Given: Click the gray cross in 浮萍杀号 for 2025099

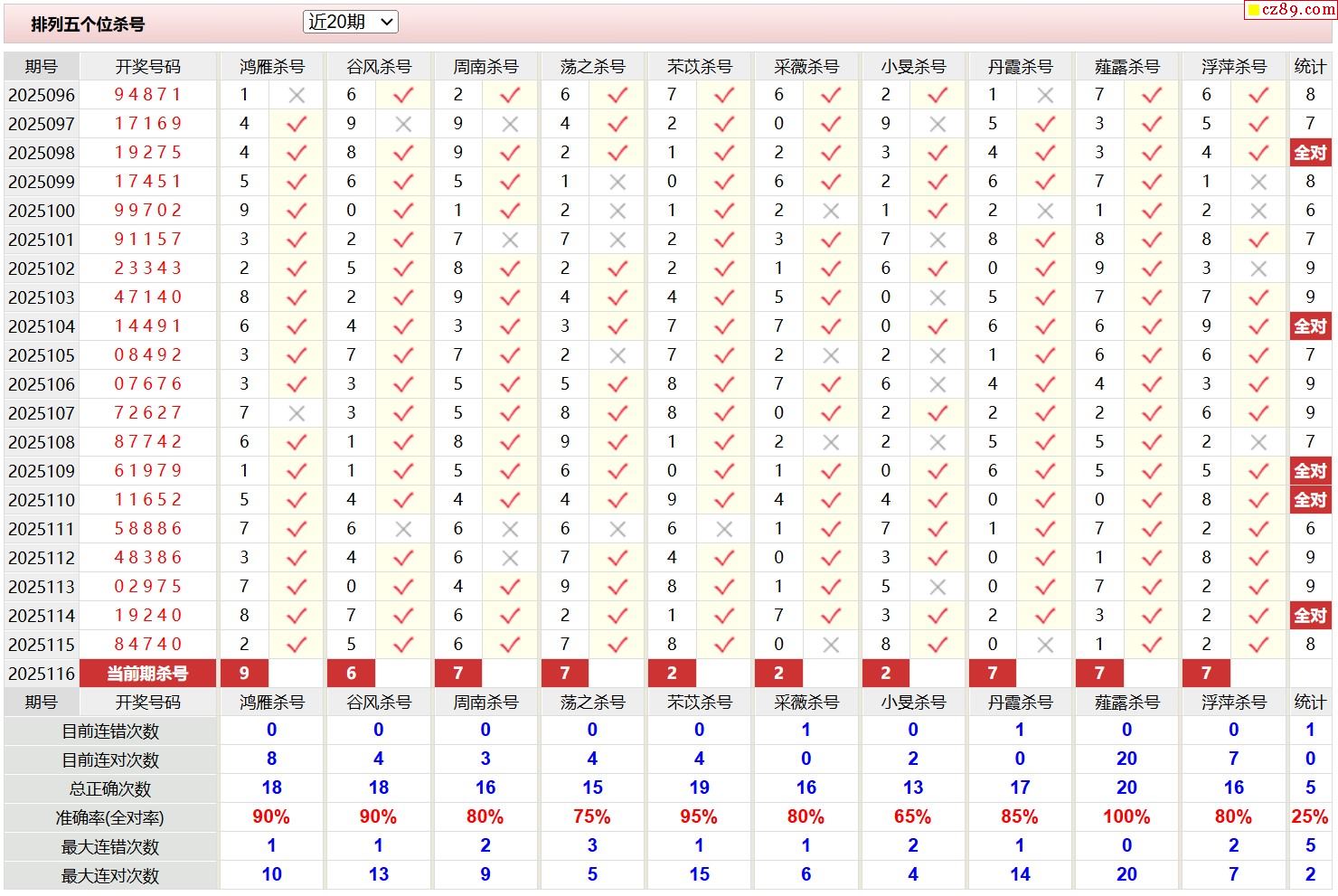Looking at the screenshot, I should tap(1258, 182).
